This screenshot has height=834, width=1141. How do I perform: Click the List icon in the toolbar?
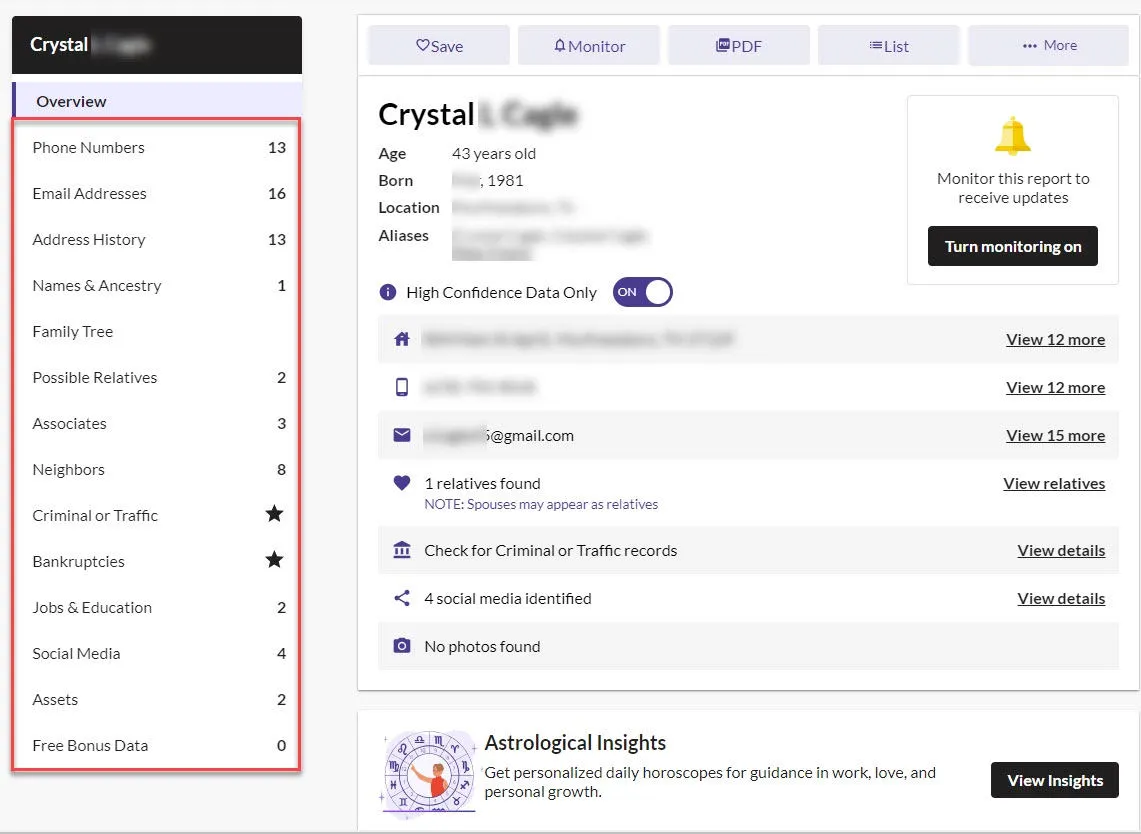click(871, 44)
